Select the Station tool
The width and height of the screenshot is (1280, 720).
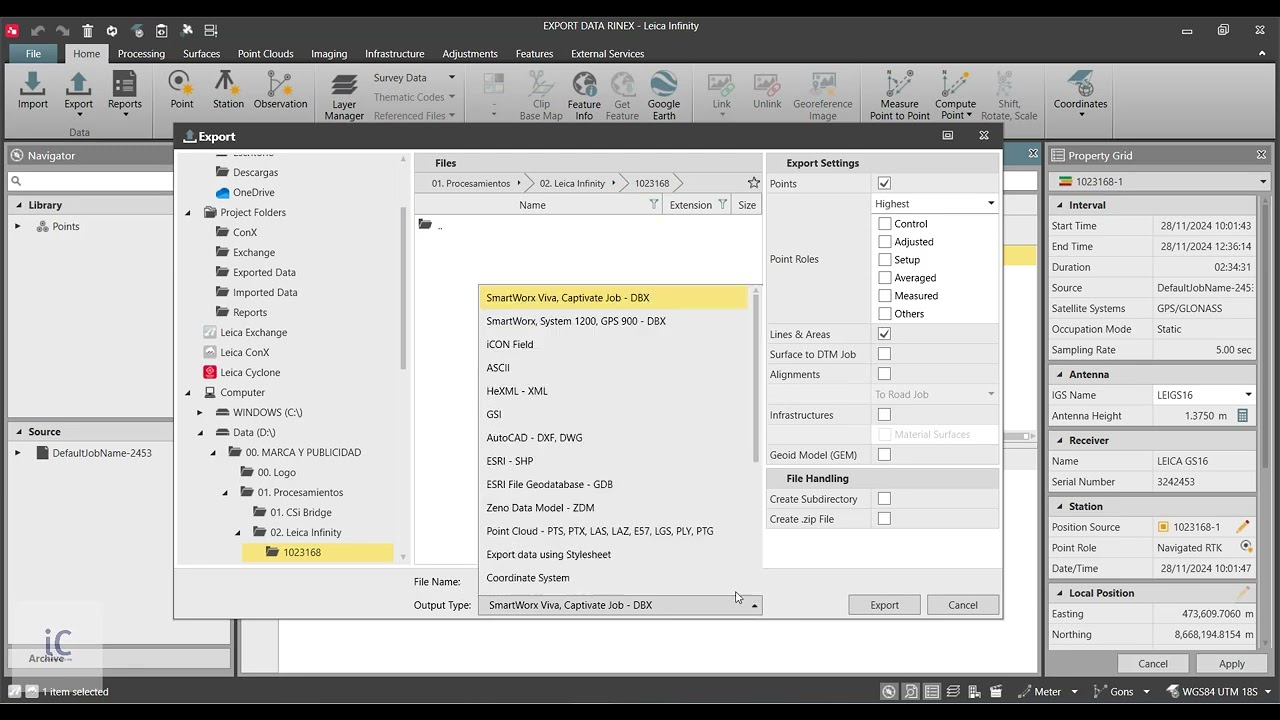coord(228,90)
